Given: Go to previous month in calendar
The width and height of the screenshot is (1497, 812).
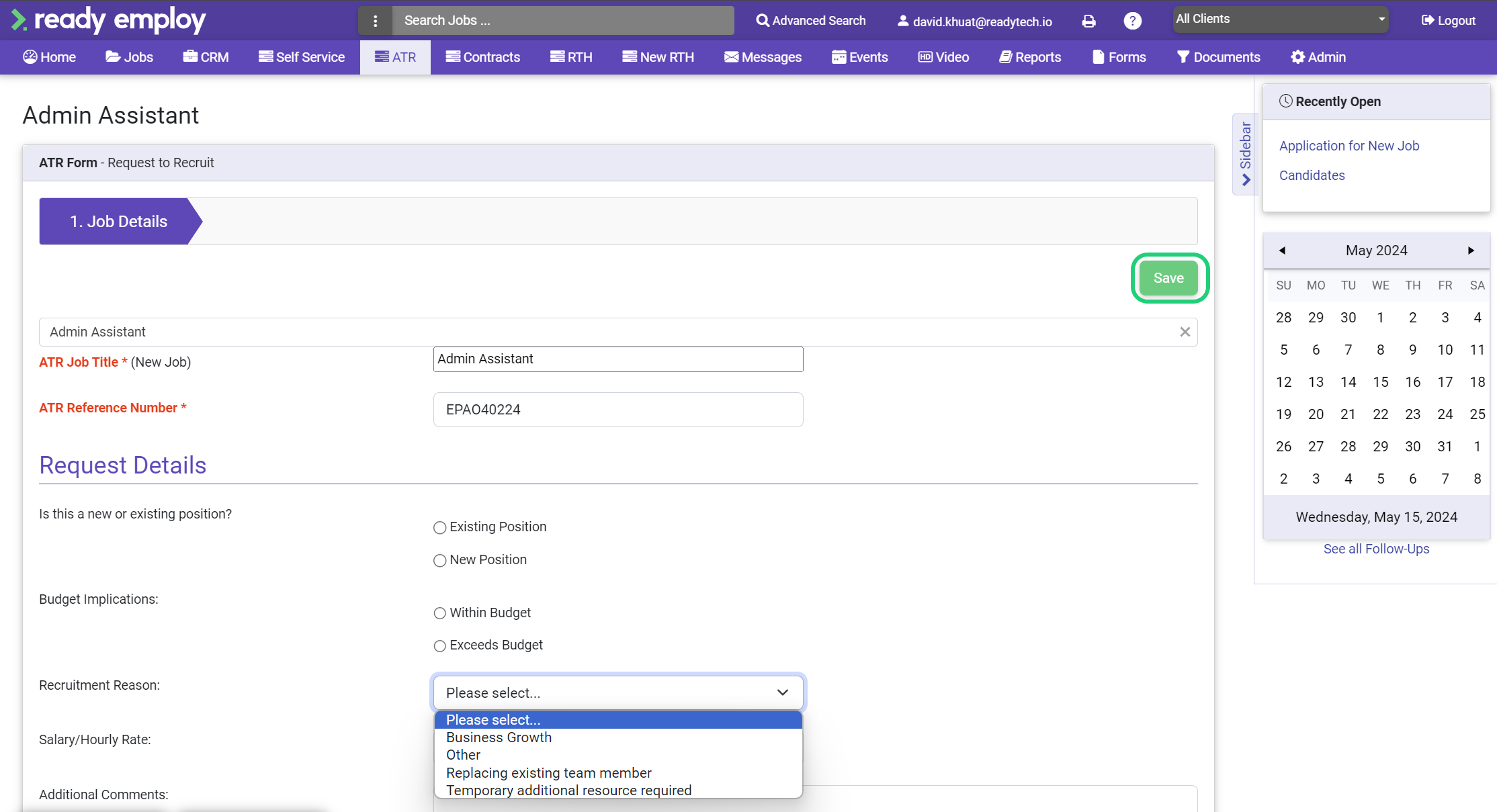Looking at the screenshot, I should 1282,251.
